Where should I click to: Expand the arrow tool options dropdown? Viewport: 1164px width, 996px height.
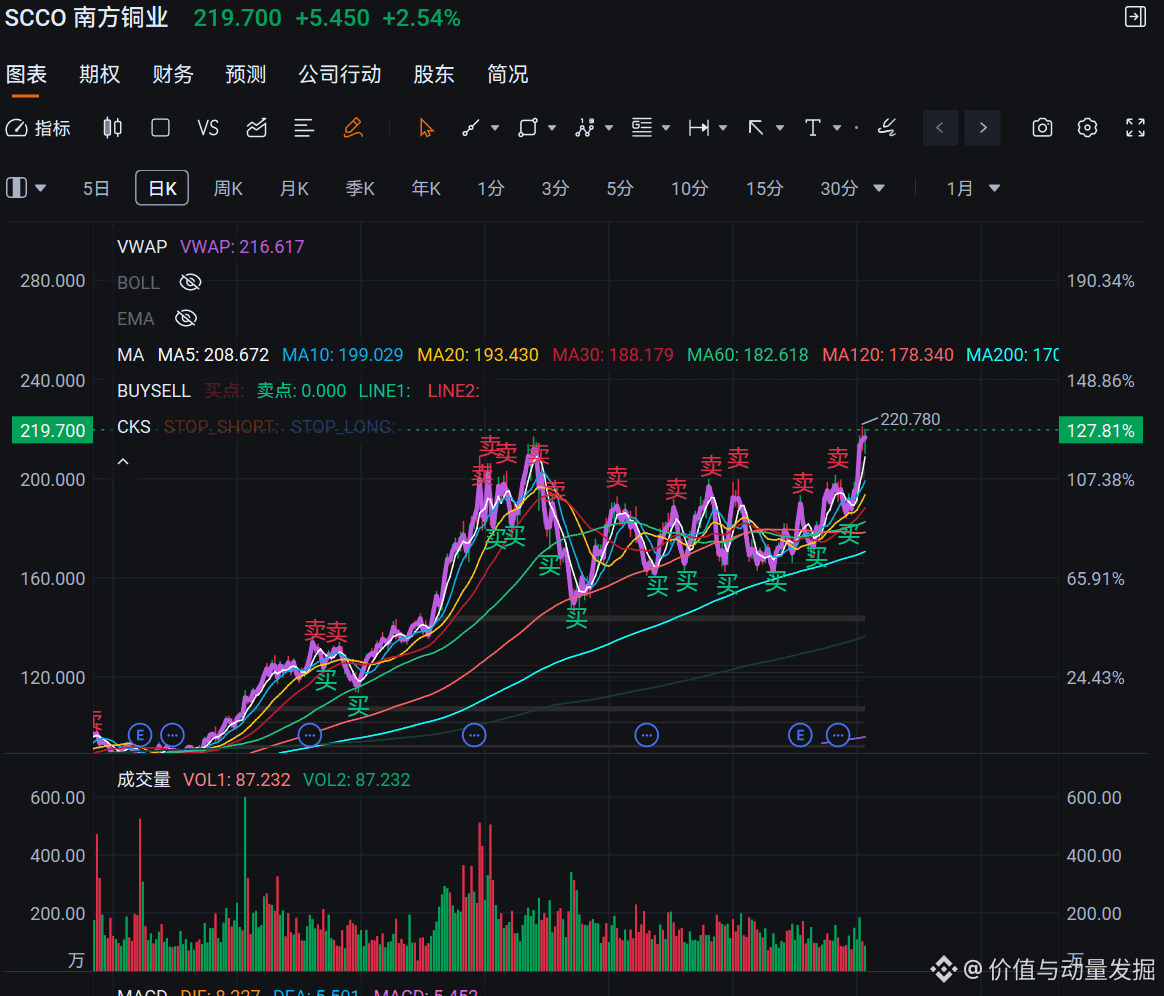point(780,128)
